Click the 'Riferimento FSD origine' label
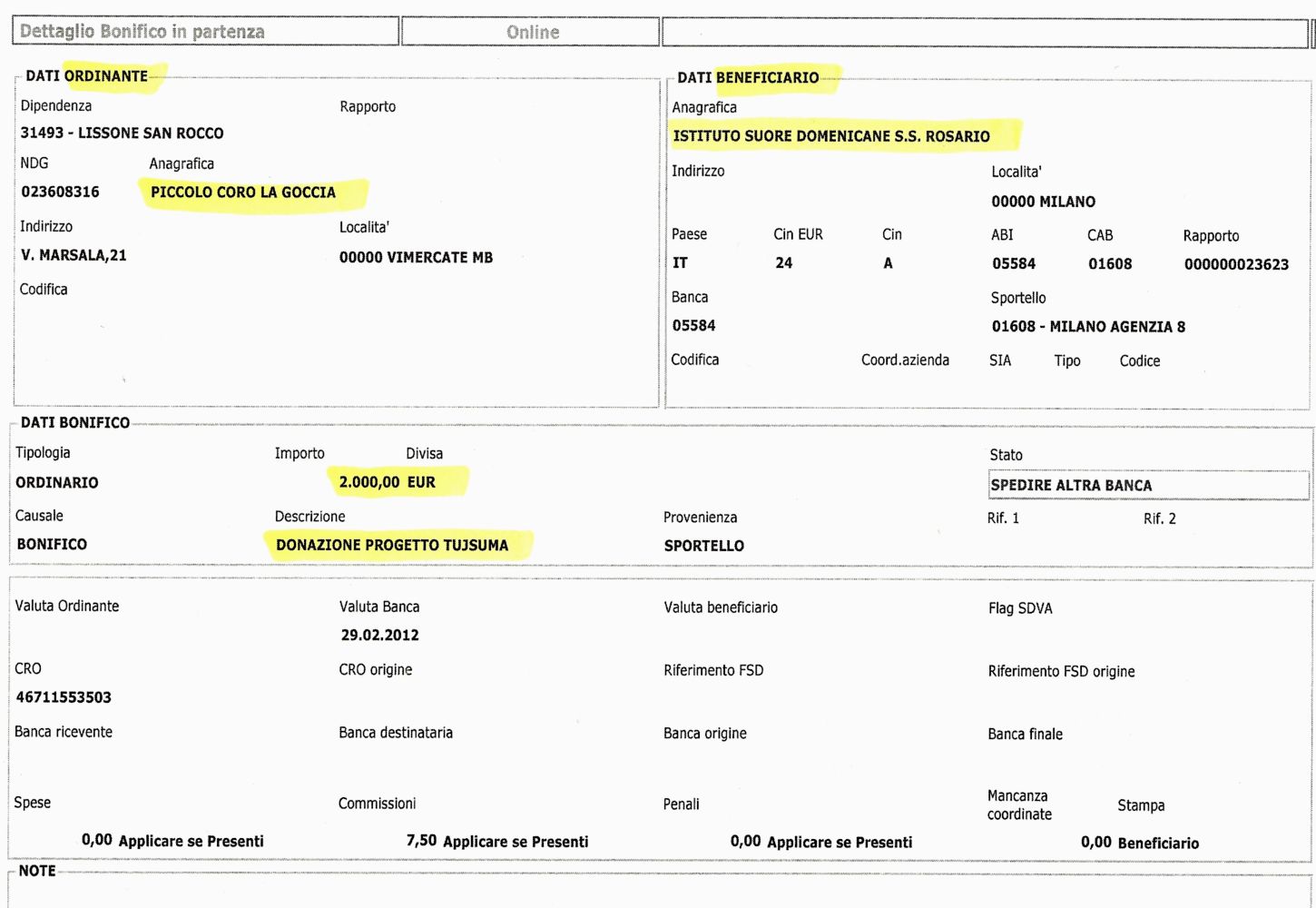 [x=1061, y=672]
